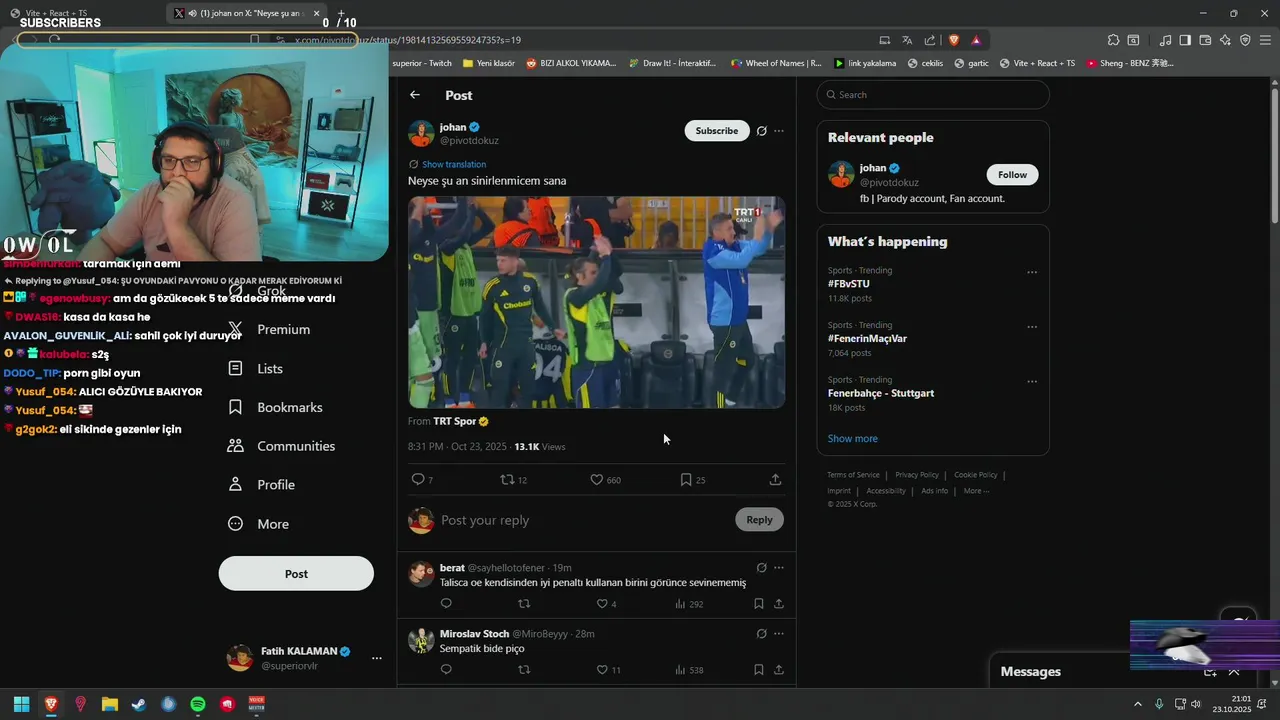The image size is (1280, 720).
Task: Click the Reply button
Action: (x=759, y=519)
